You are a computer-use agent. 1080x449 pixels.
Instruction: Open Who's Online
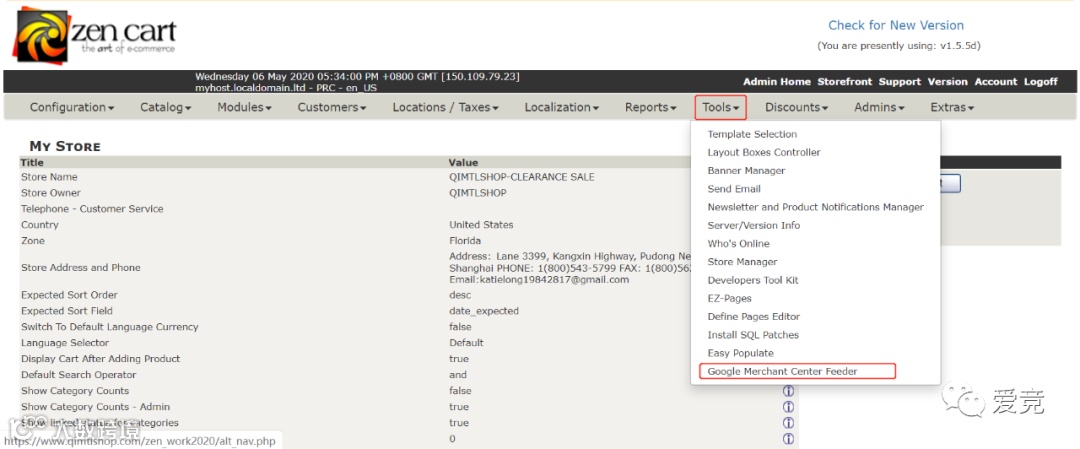tap(738, 244)
